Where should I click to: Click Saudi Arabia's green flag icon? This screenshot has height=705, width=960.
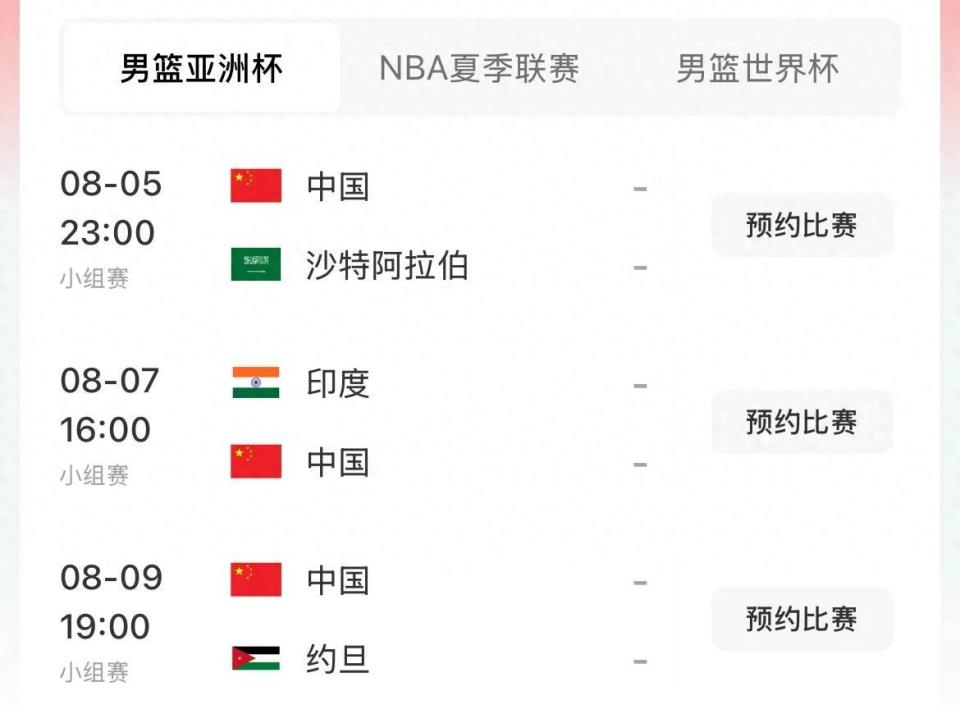tap(256, 265)
